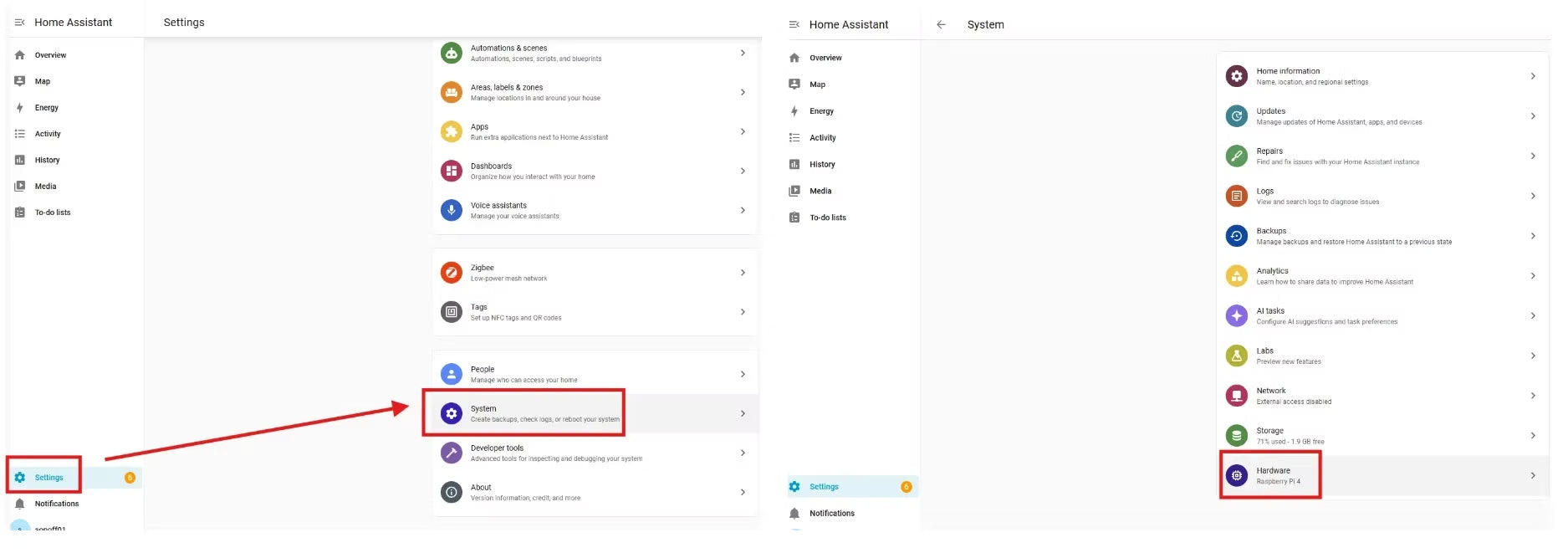Click the Settings update badge in Settings window
This screenshot has height=553, width=1568.
click(x=130, y=478)
